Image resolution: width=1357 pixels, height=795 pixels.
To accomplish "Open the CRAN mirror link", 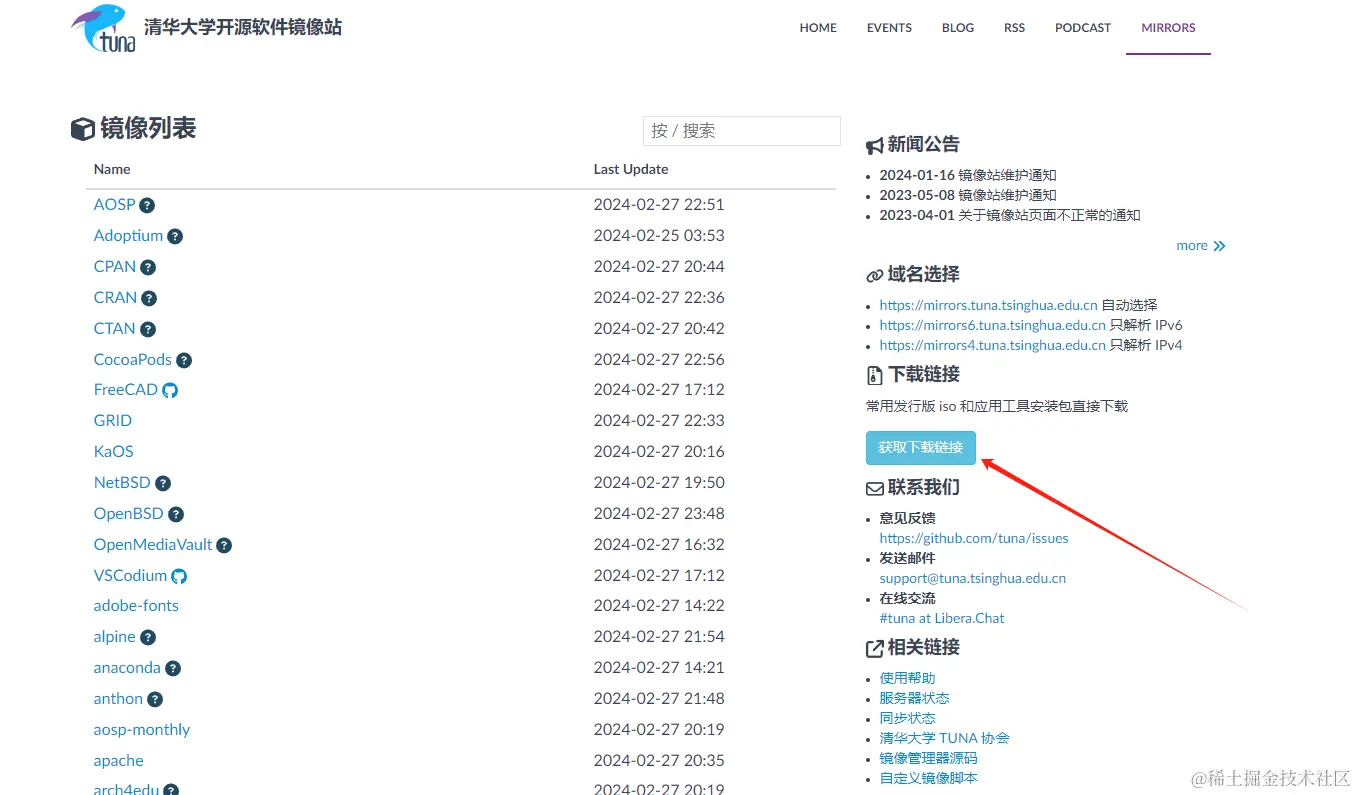I will click(x=115, y=297).
